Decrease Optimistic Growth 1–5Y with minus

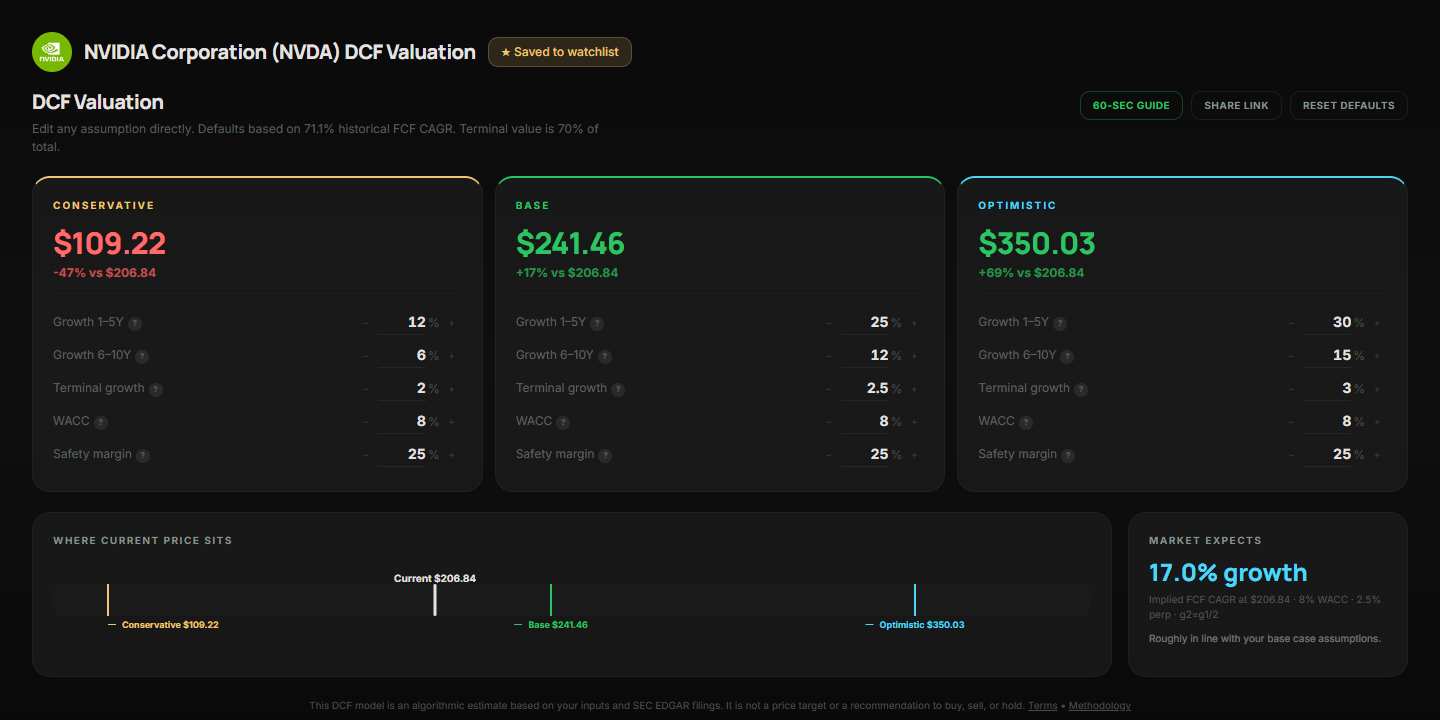(x=1290, y=323)
